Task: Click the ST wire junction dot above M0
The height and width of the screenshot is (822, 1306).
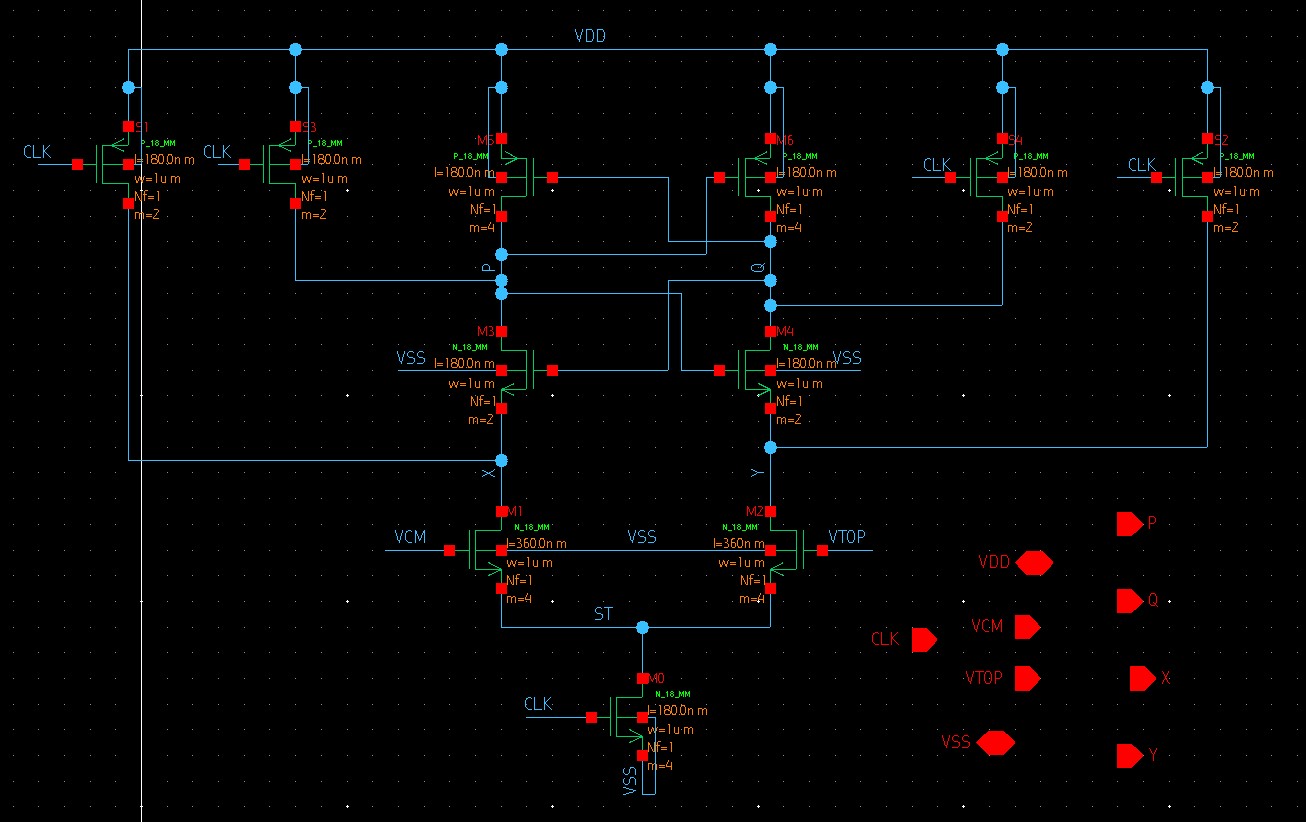Action: point(642,627)
